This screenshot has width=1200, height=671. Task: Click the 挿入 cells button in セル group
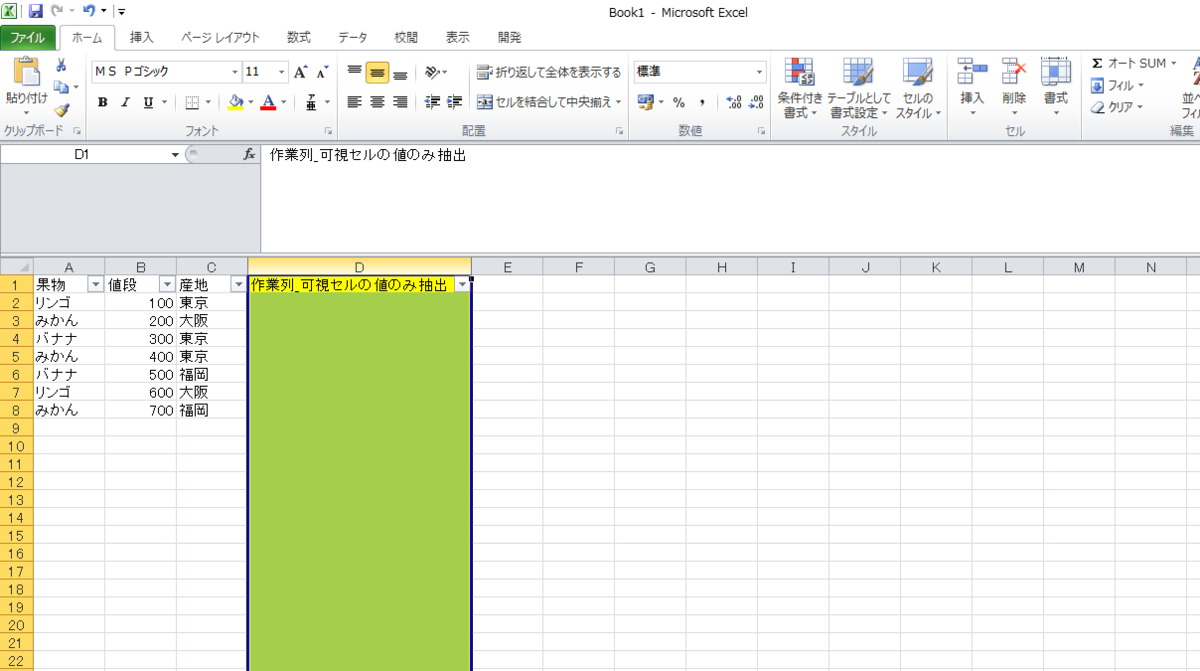tap(972, 89)
